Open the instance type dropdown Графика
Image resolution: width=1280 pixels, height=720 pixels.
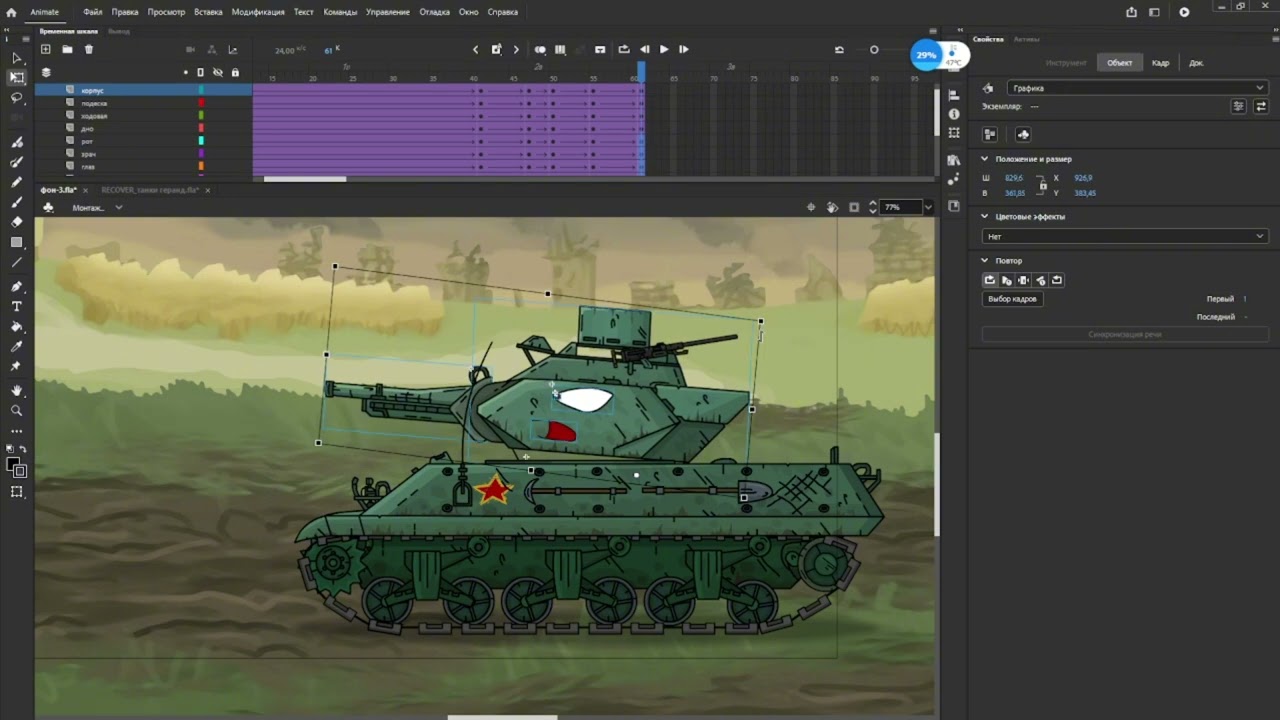coord(1137,88)
